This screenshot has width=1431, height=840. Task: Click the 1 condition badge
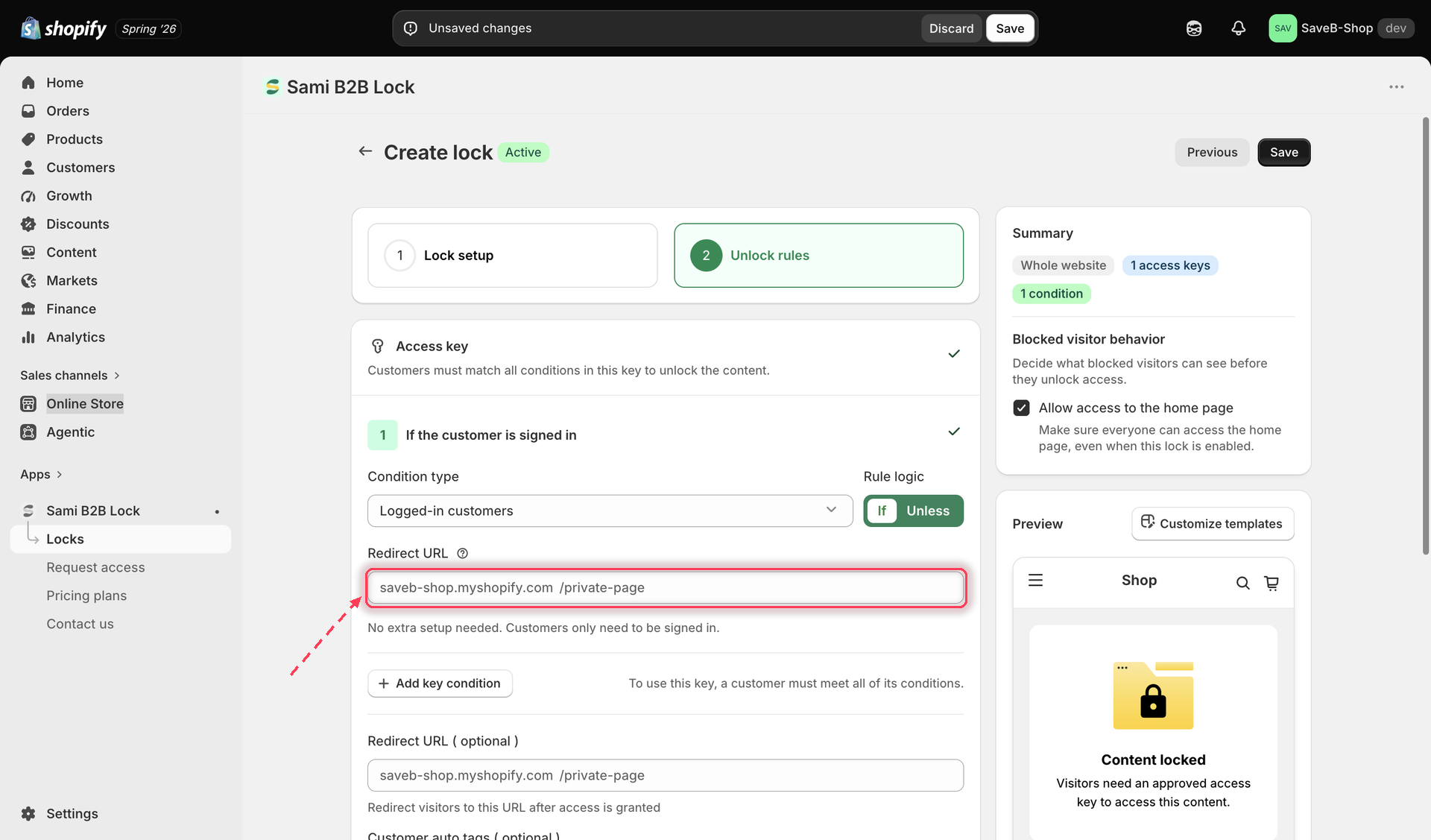tap(1051, 294)
